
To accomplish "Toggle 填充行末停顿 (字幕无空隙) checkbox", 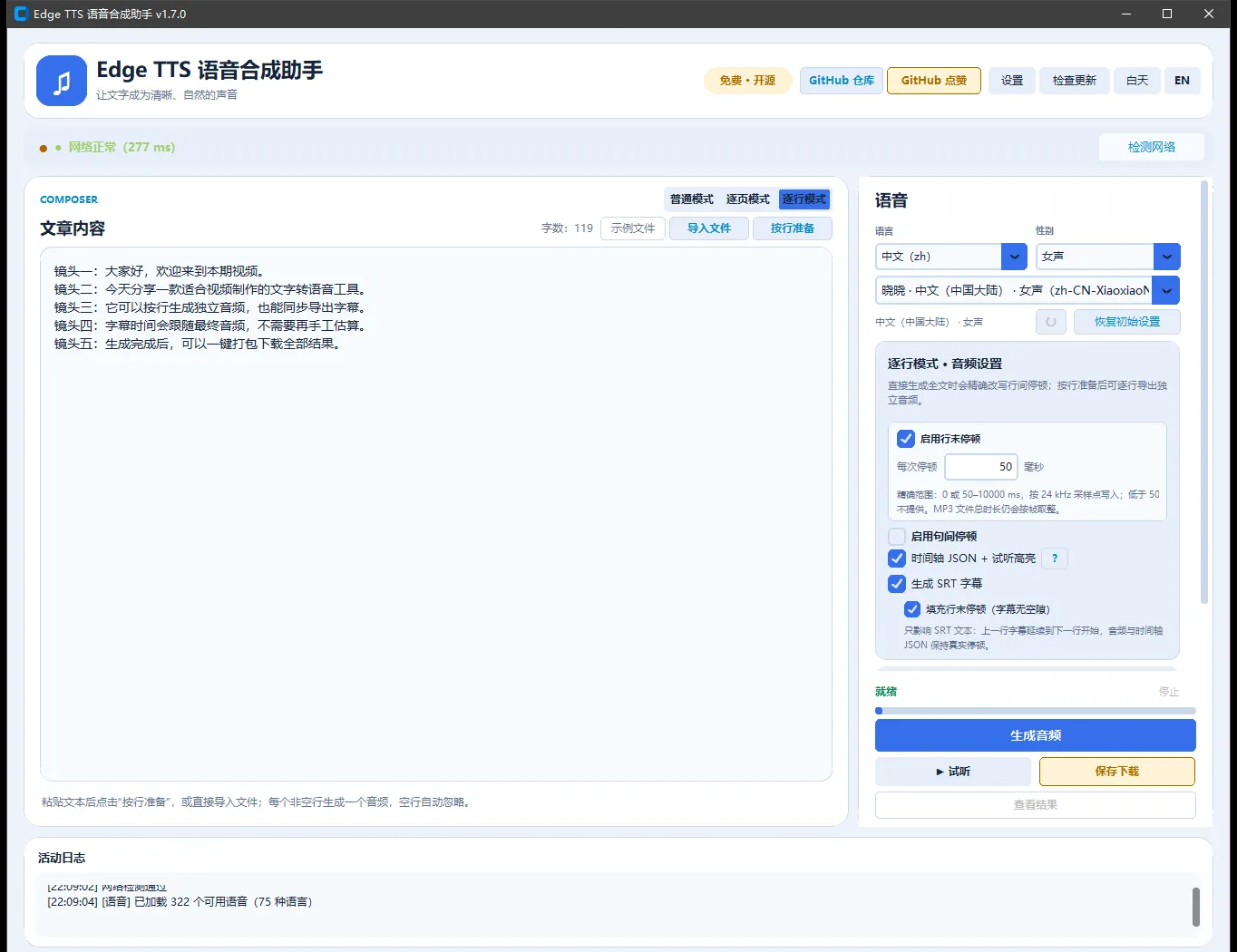I will (x=912, y=609).
